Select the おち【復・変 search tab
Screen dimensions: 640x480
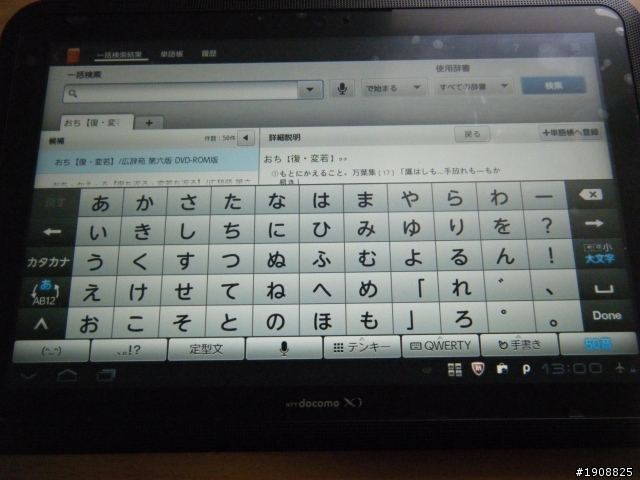pyautogui.click(x=97, y=122)
